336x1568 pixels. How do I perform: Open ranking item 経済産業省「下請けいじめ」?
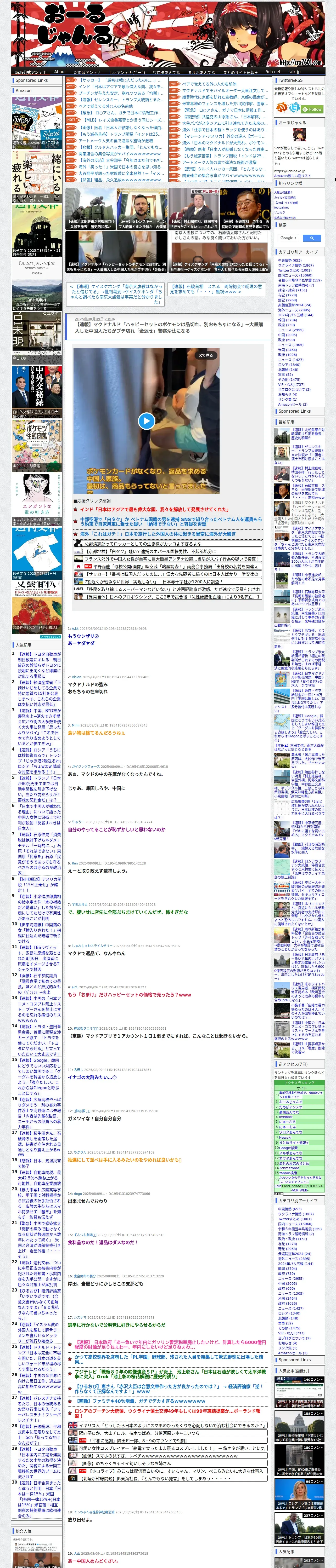point(39,694)
